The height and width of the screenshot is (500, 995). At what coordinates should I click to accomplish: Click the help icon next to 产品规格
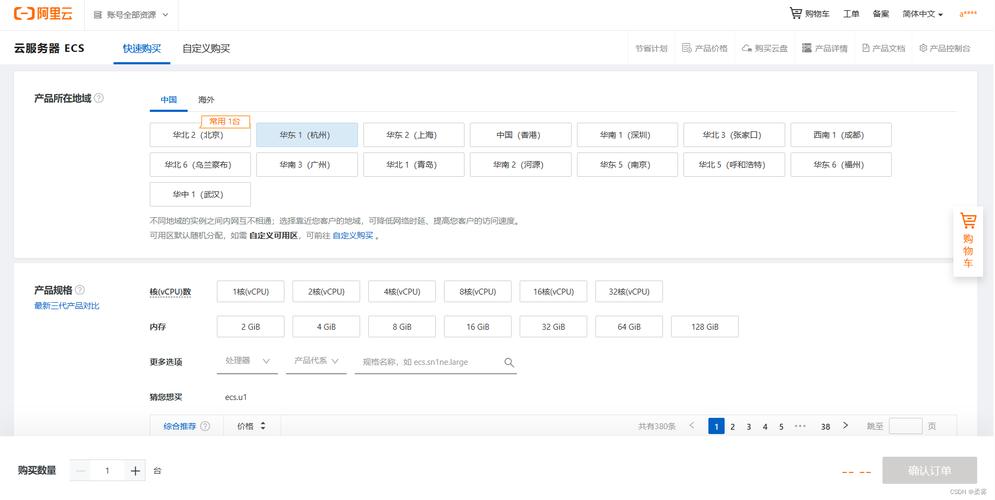[x=80, y=290]
